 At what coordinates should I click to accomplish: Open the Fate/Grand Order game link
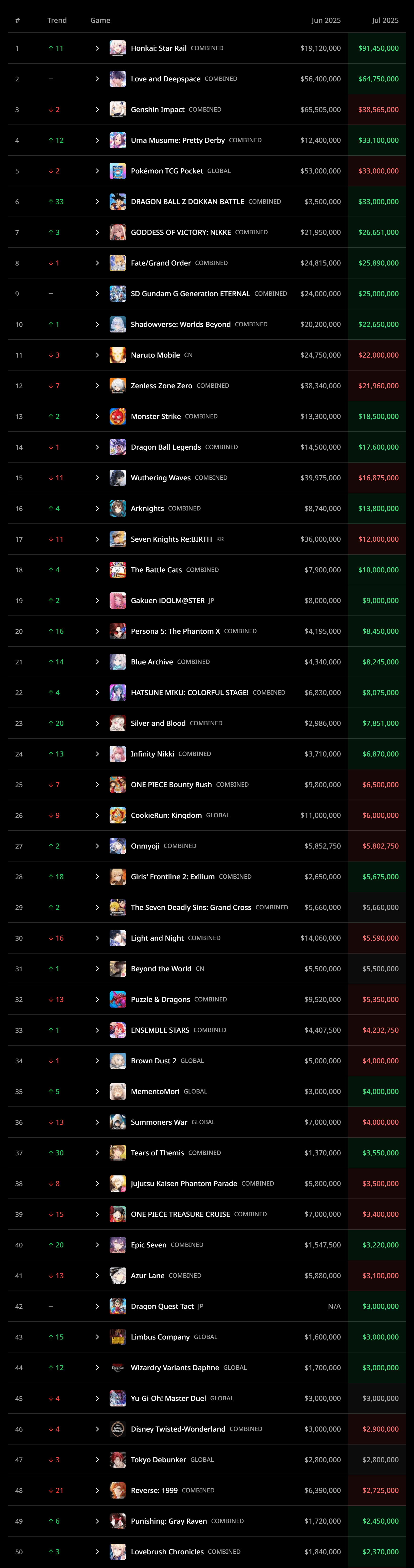coord(161,263)
